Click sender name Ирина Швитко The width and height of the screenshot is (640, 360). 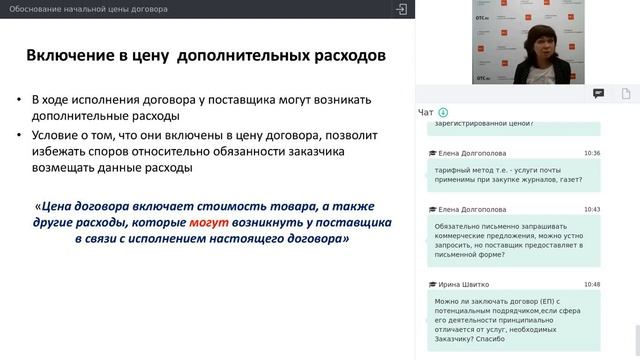pyautogui.click(x=464, y=284)
